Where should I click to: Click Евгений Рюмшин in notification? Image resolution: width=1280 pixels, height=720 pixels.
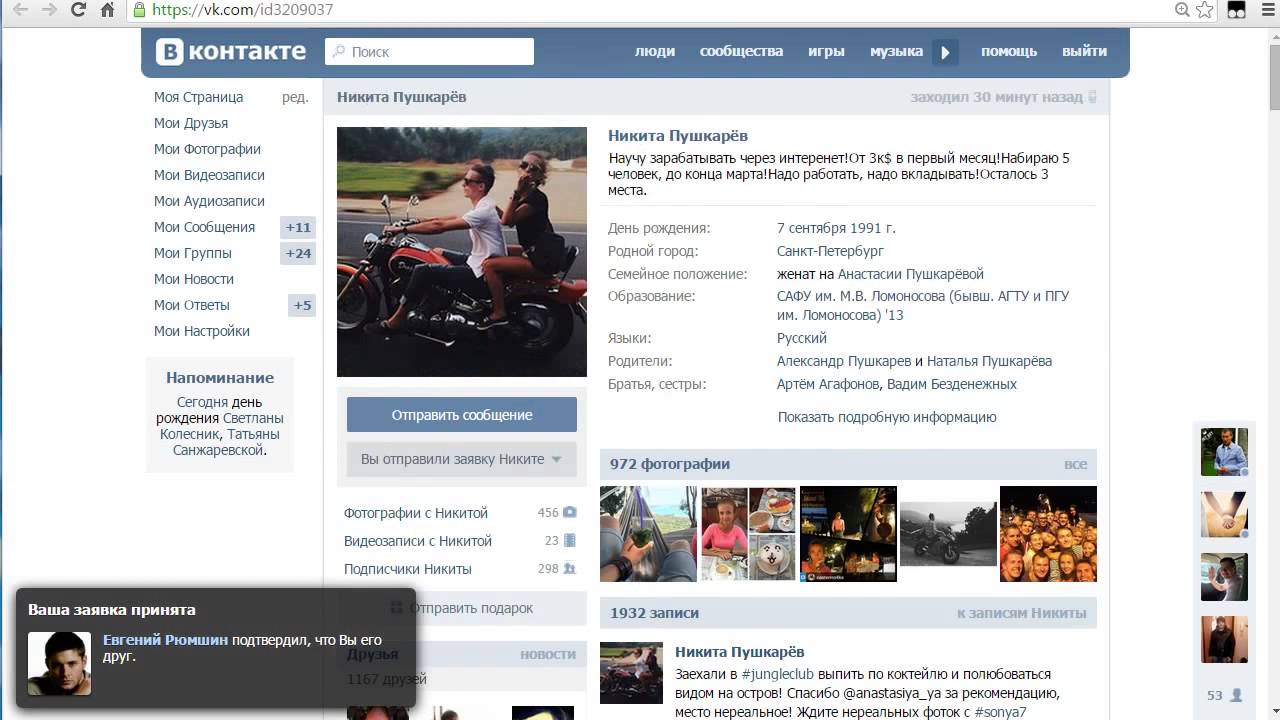pyautogui.click(x=165, y=640)
